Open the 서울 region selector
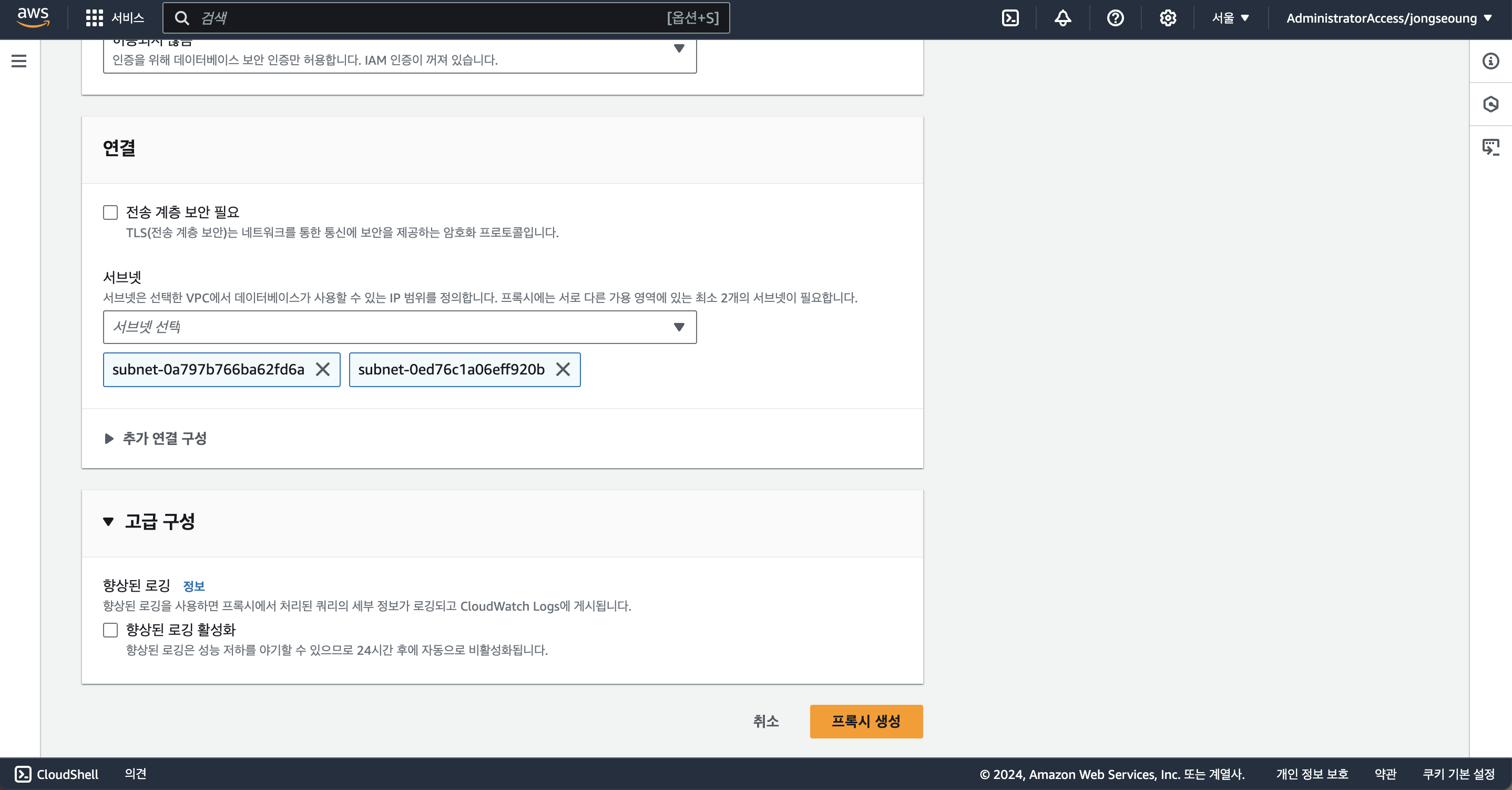 coord(1230,18)
